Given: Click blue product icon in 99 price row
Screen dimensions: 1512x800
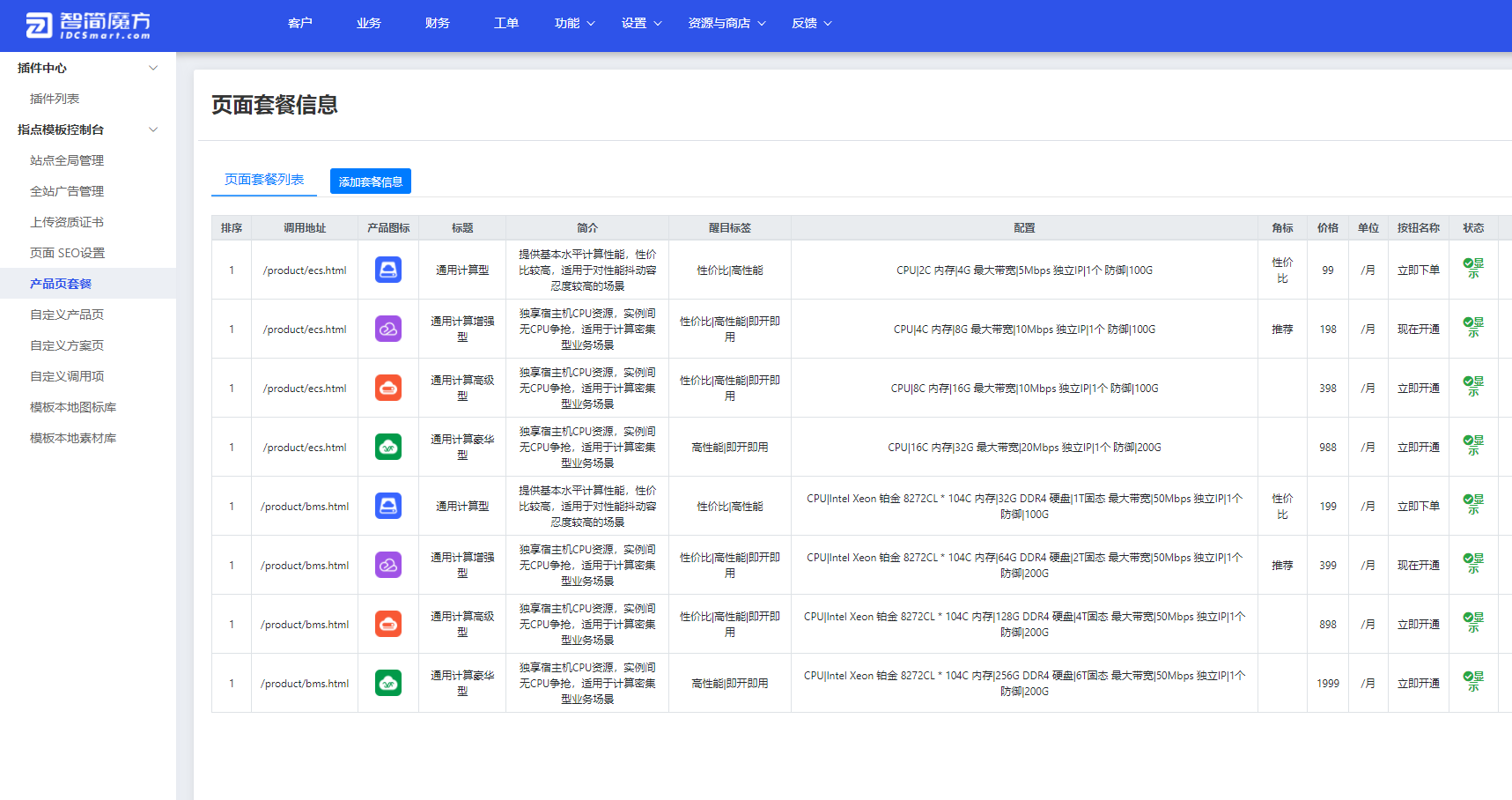Looking at the screenshot, I should click(388, 270).
